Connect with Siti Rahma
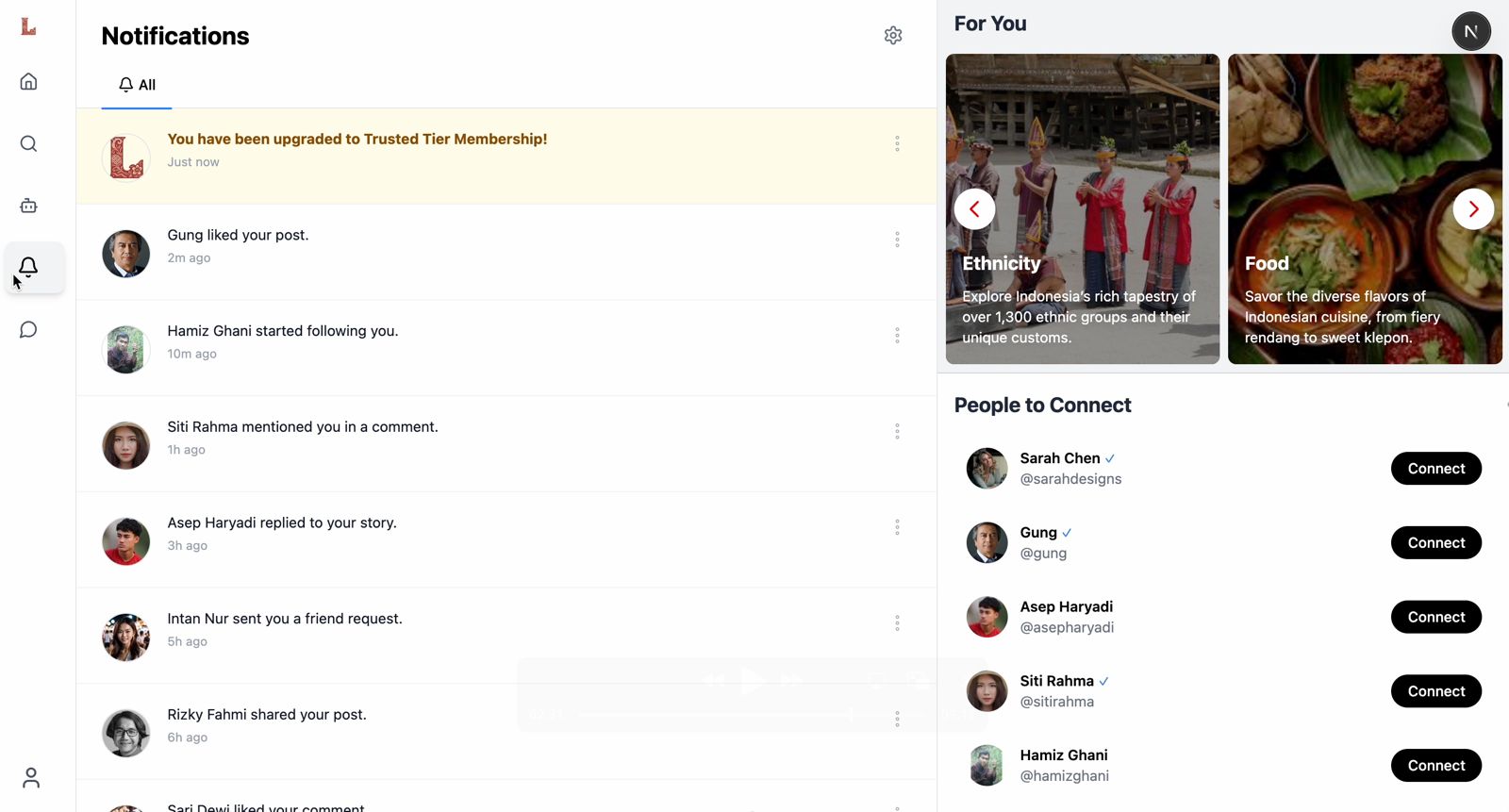Image resolution: width=1509 pixels, height=812 pixels. [x=1436, y=691]
